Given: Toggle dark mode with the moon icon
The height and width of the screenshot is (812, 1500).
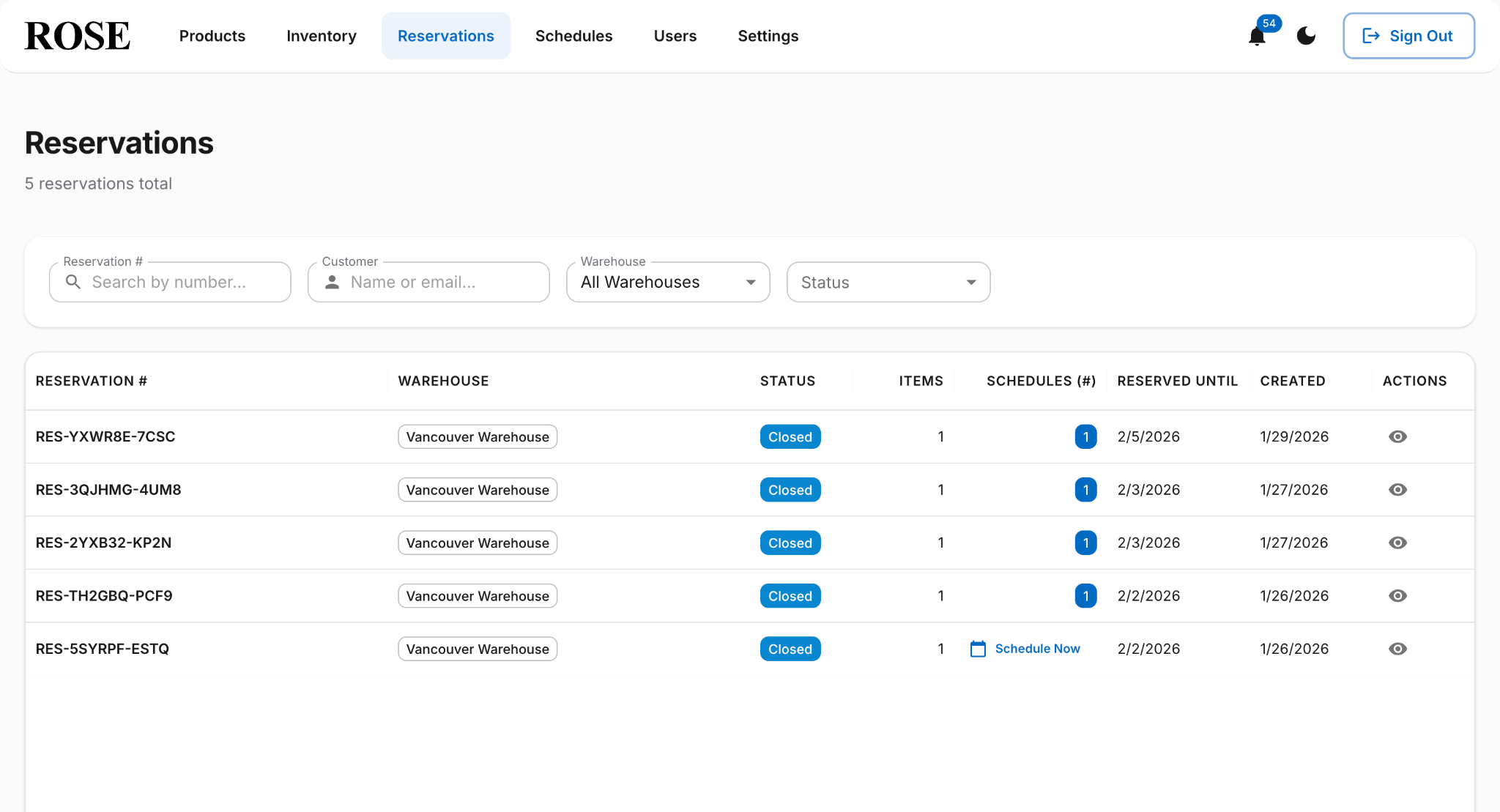Looking at the screenshot, I should point(1305,35).
